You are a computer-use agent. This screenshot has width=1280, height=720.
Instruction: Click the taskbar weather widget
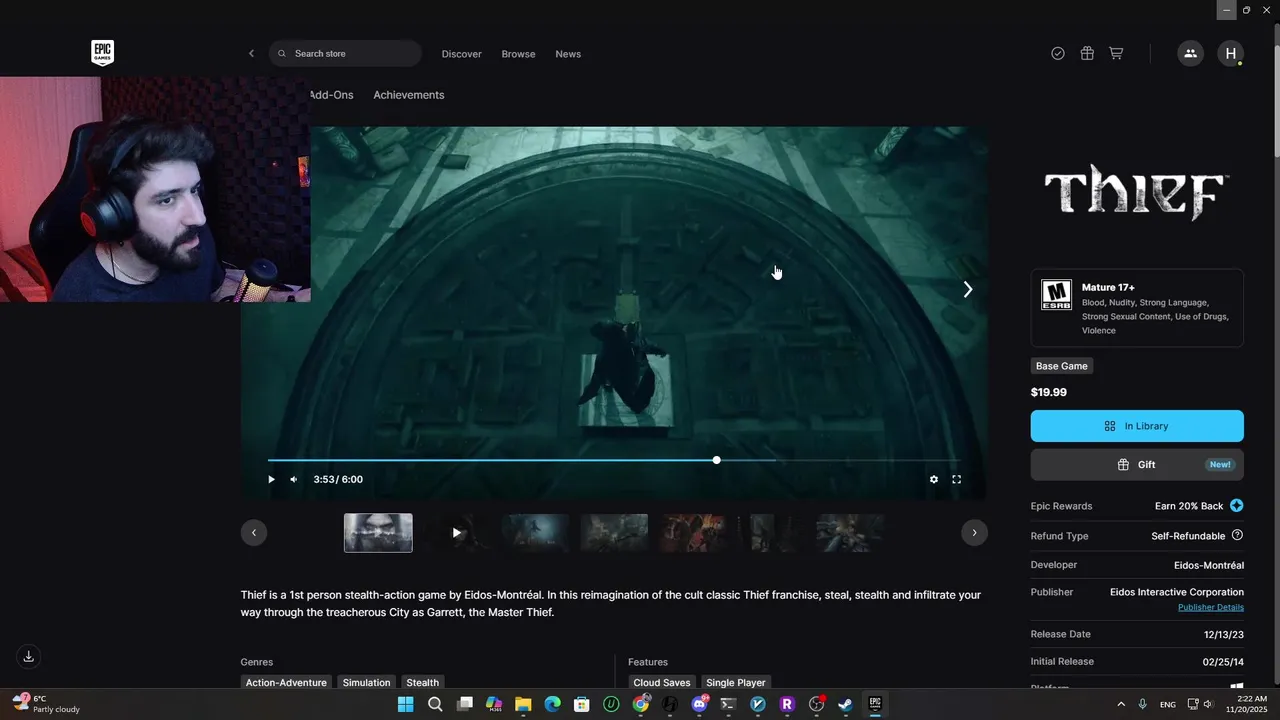46,704
